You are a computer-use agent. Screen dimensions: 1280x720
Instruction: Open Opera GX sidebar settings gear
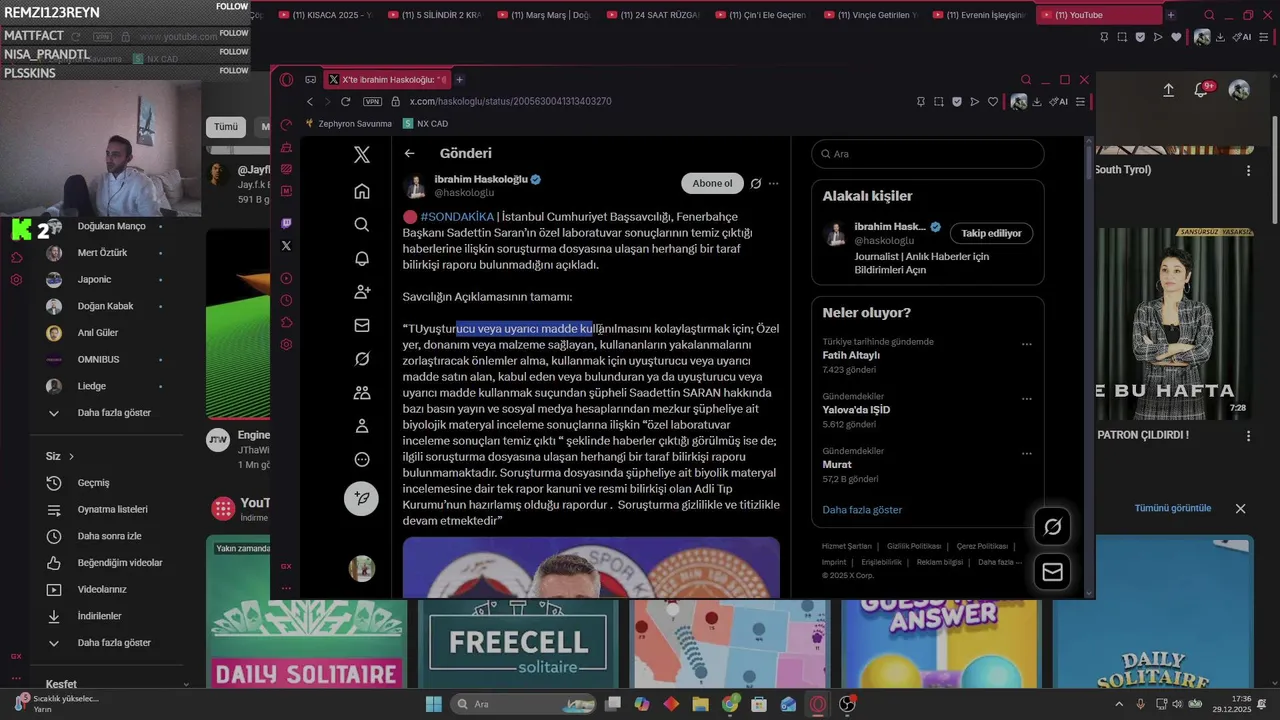[x=286, y=344]
